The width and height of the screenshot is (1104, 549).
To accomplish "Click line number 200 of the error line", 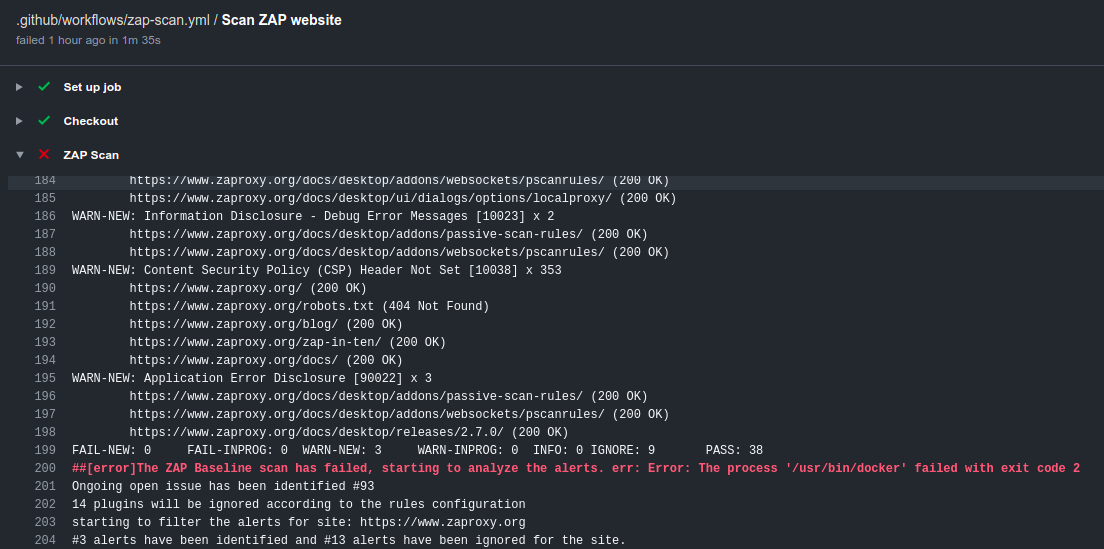I will pyautogui.click(x=45, y=468).
